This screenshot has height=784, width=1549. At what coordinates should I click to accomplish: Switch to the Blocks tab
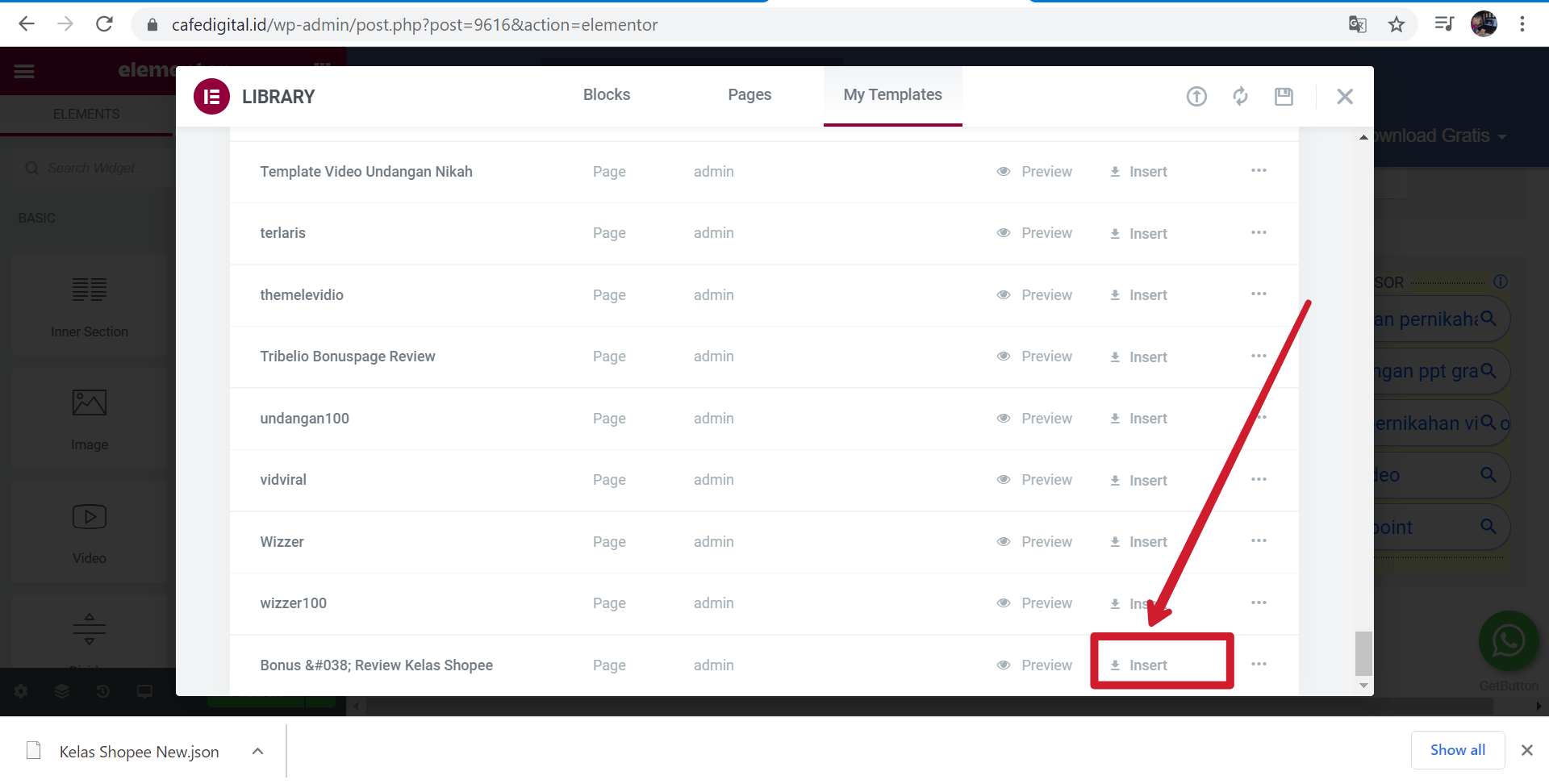607,95
